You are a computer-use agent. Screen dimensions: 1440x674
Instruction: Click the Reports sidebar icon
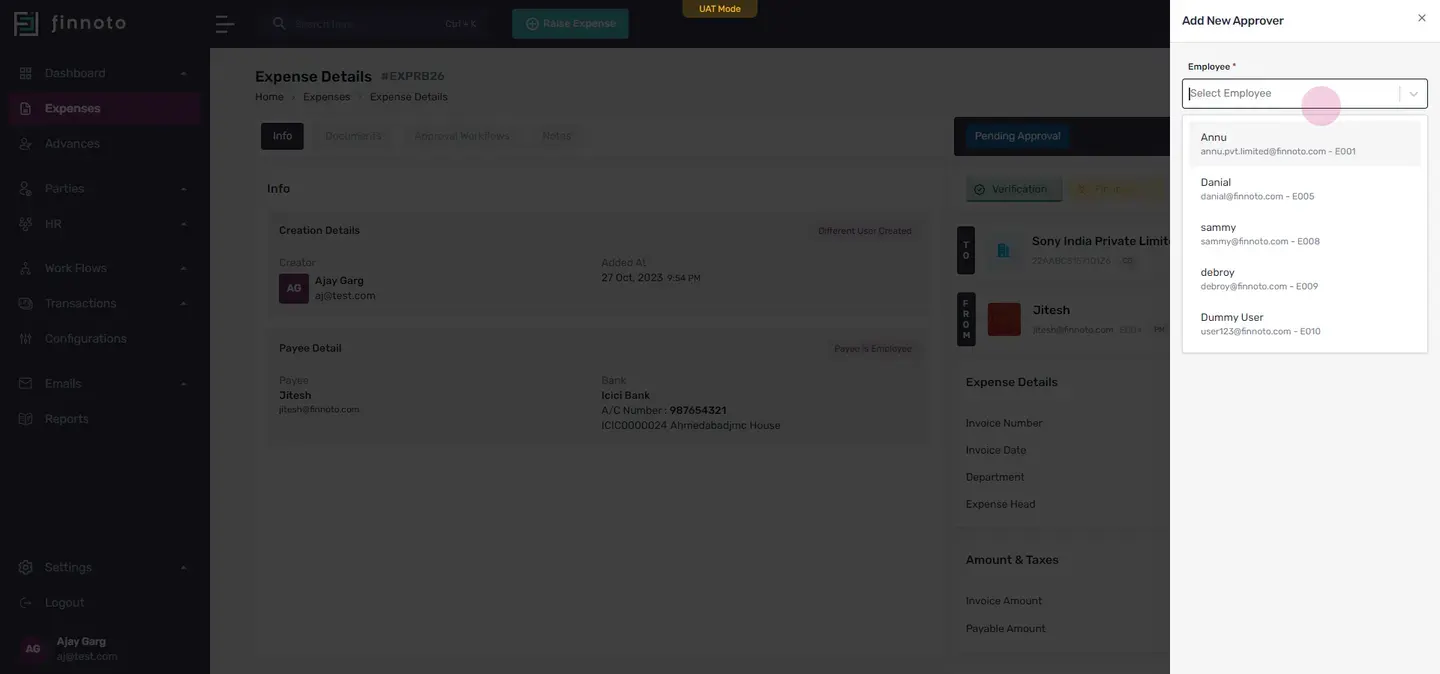click(x=26, y=419)
